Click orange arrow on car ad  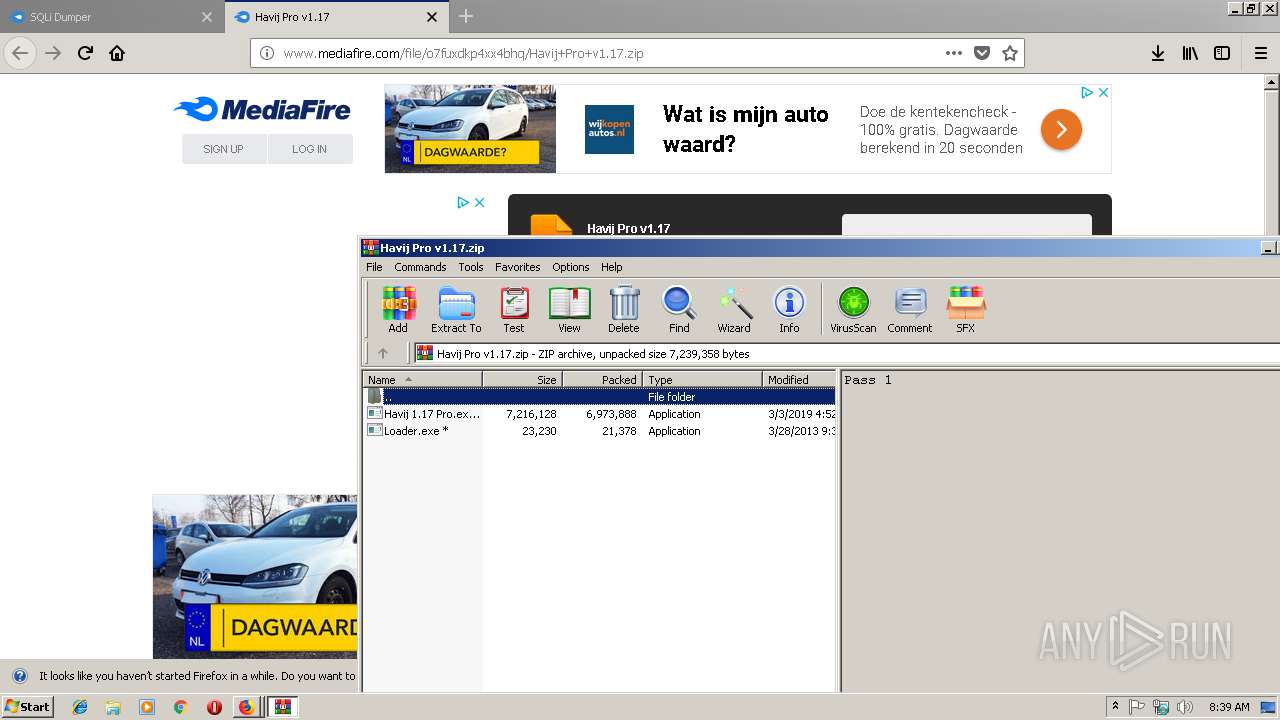tap(1061, 129)
